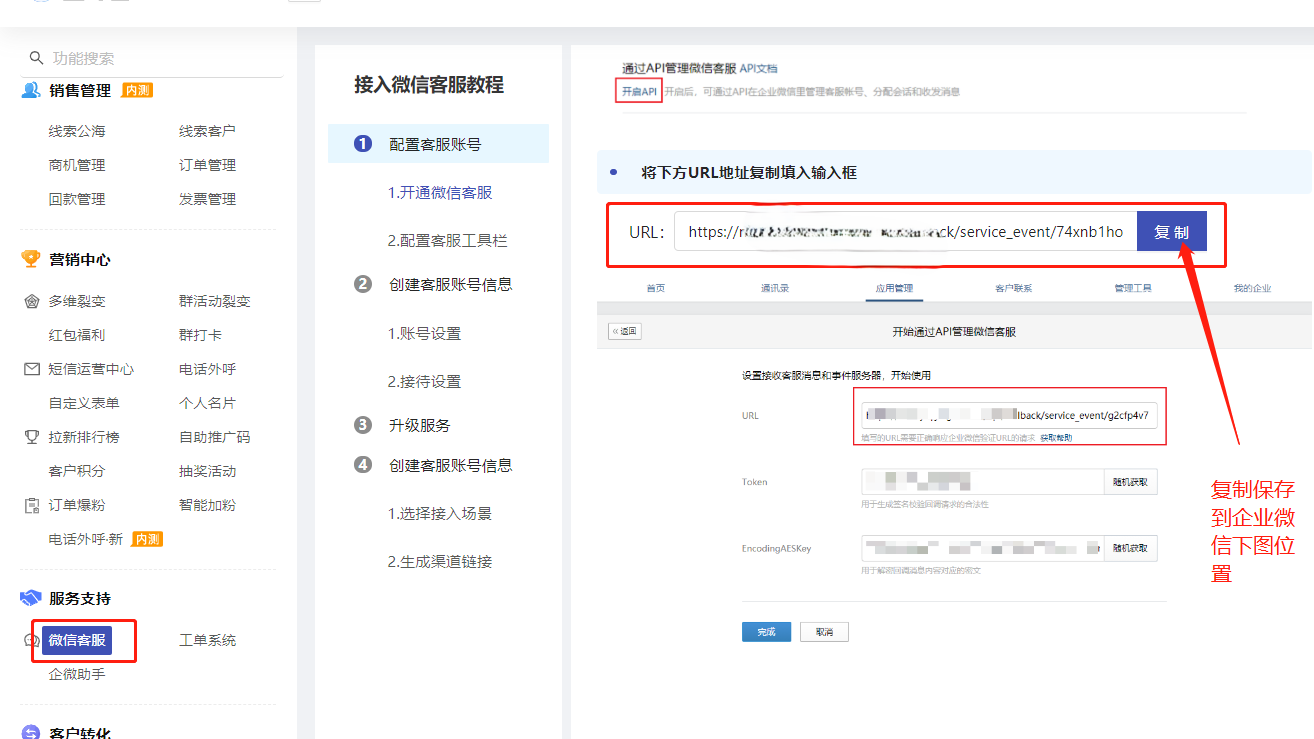Click the 营销中心 trophy icon
This screenshot has height=739, width=1314.
[31, 259]
